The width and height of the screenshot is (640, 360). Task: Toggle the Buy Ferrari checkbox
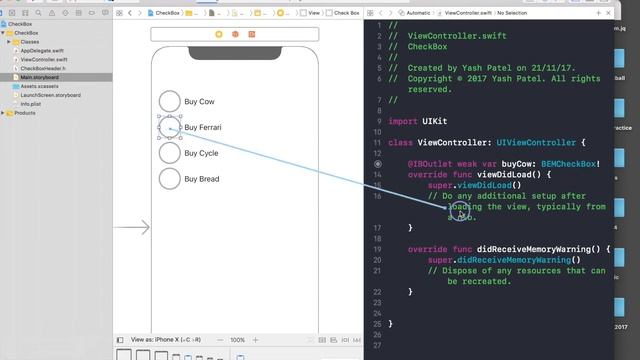coord(169,127)
